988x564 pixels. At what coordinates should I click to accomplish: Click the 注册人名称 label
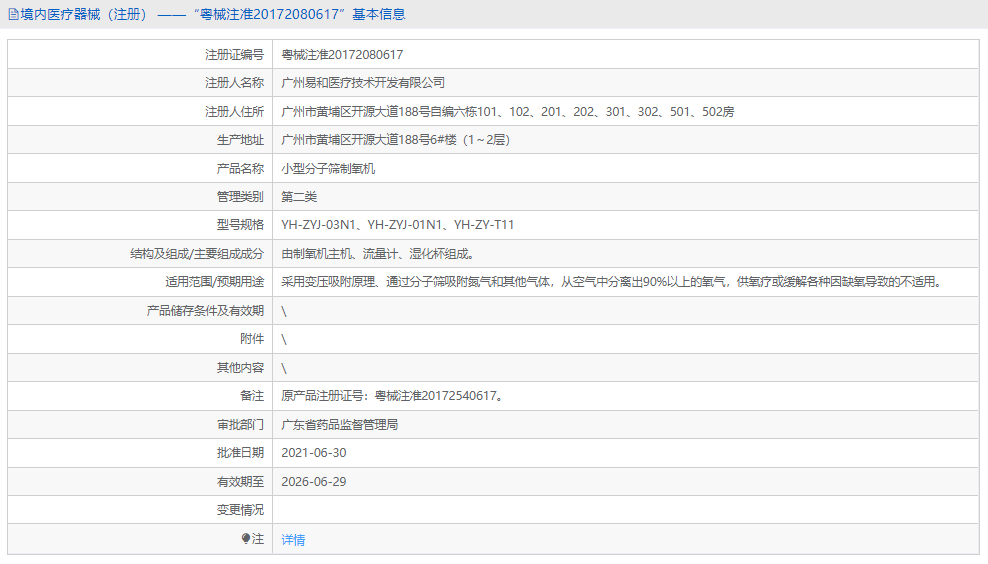coord(234,83)
